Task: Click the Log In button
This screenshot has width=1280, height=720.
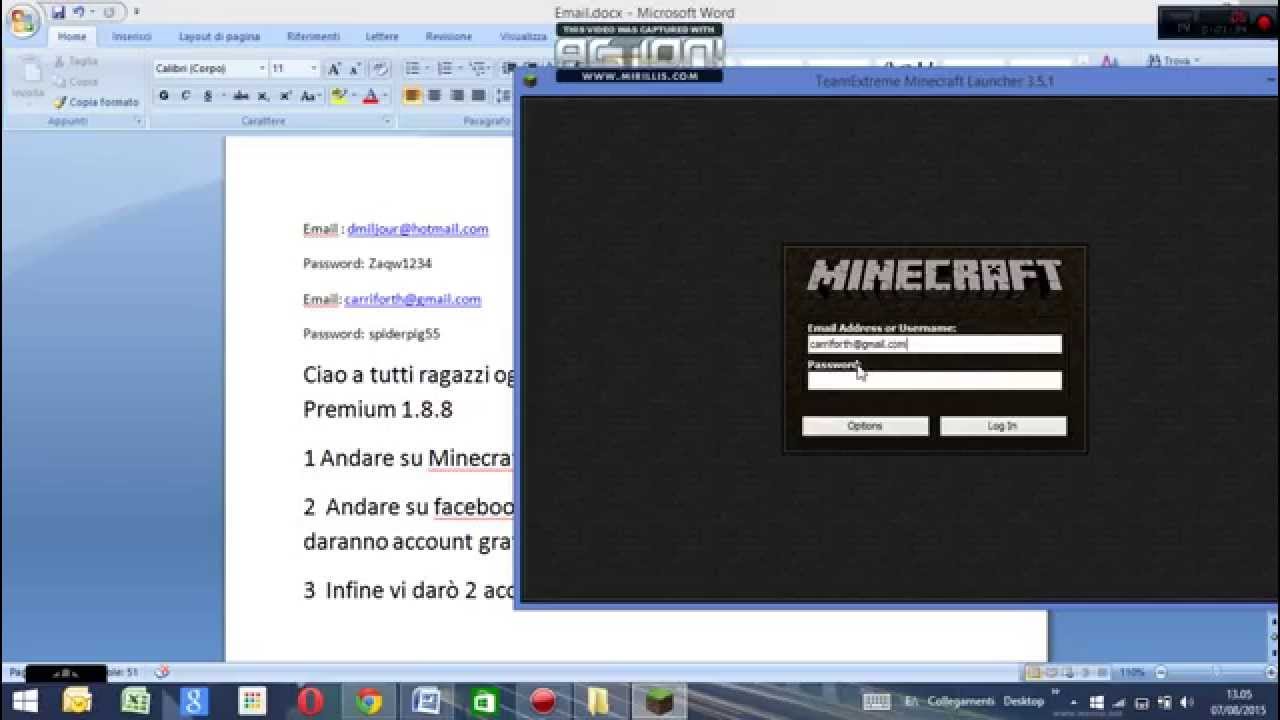Action: [x=1003, y=426]
